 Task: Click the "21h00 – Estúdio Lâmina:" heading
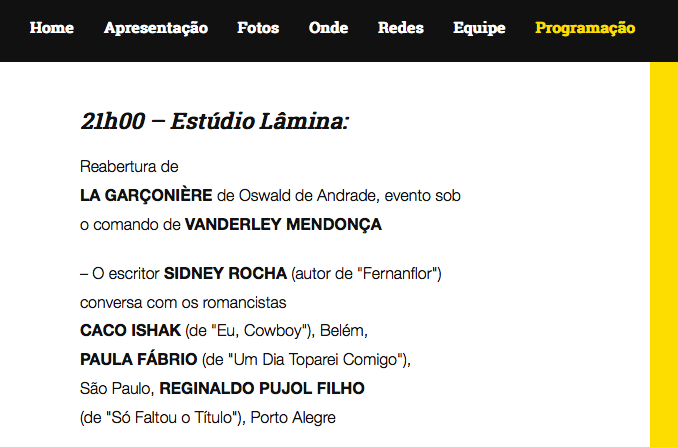click(x=214, y=121)
